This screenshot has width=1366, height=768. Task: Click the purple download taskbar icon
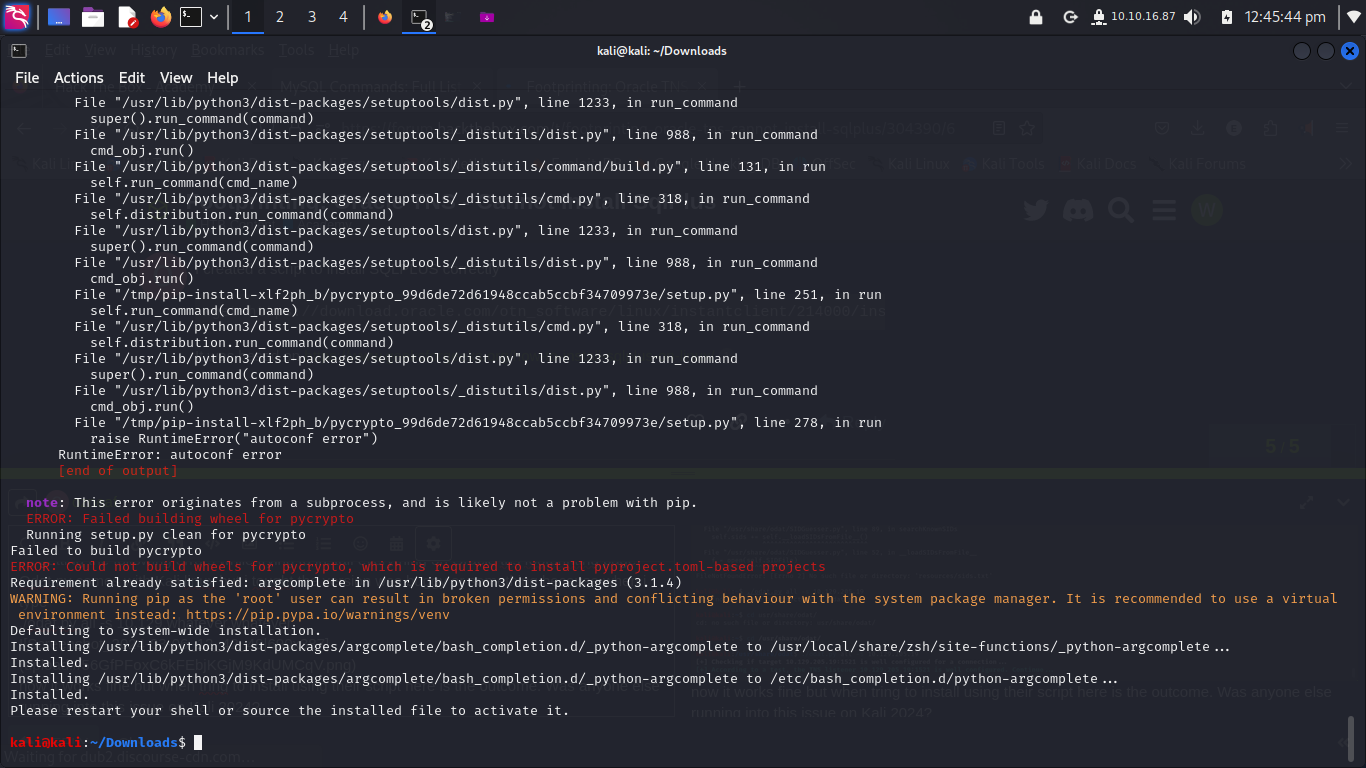[487, 17]
